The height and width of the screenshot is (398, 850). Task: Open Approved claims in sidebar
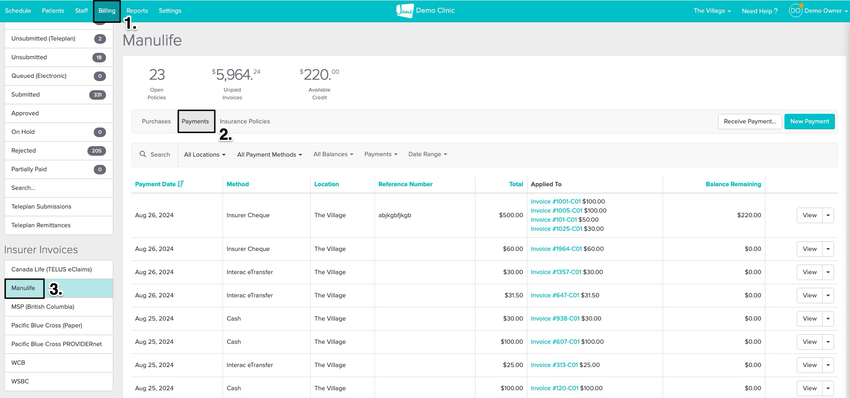tap(59, 113)
